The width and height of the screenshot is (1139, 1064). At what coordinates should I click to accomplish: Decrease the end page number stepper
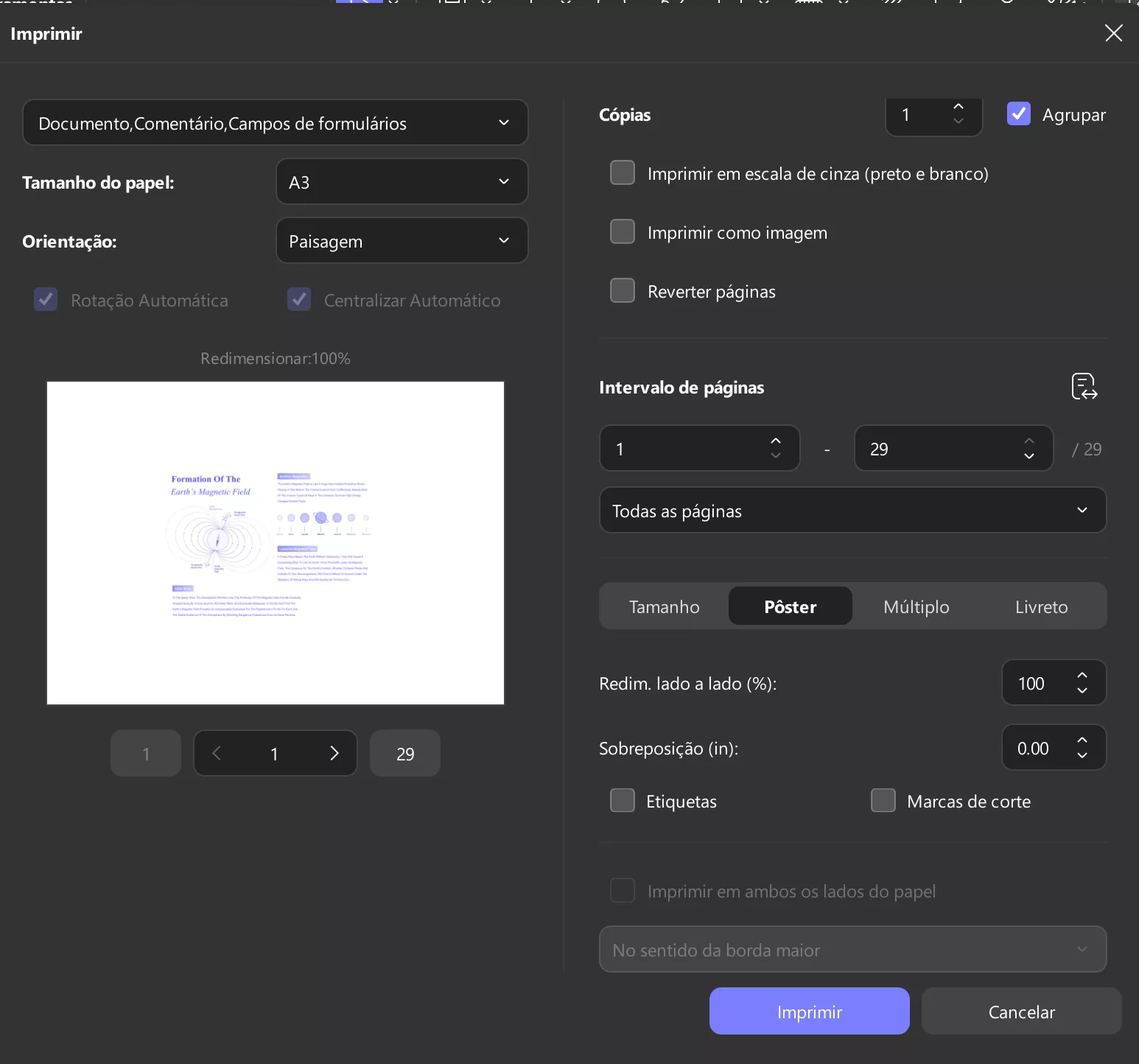pos(1029,457)
